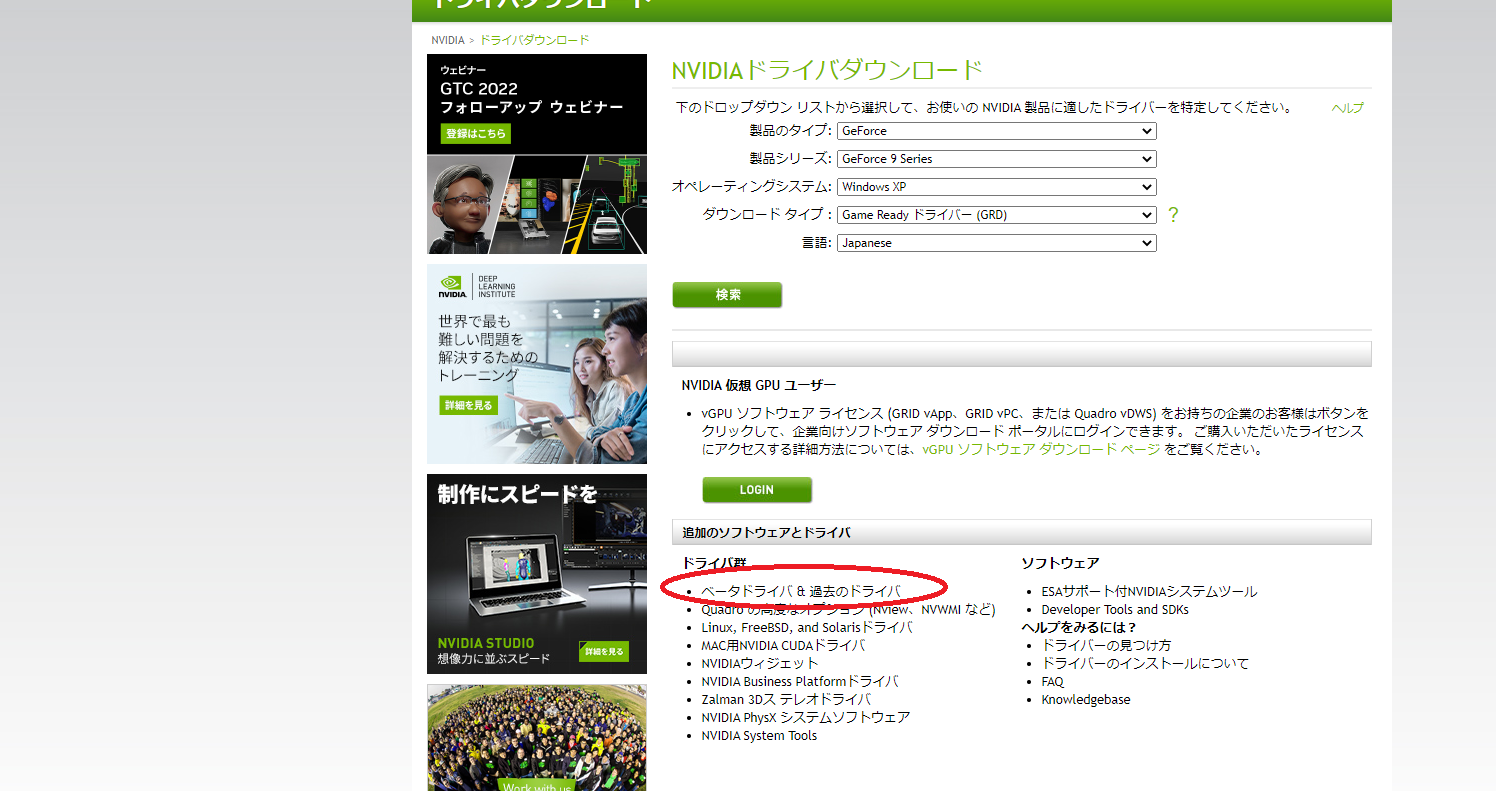Image resolution: width=1496 pixels, height=791 pixels.
Task: Click the 登録はこちら button on GTC banner
Action: [476, 133]
